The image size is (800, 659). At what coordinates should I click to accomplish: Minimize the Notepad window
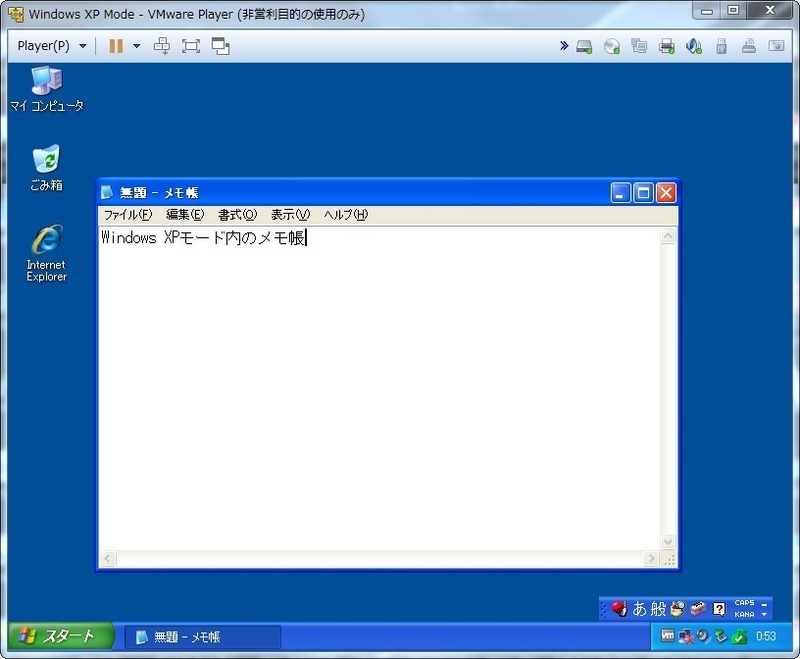pyautogui.click(x=620, y=193)
